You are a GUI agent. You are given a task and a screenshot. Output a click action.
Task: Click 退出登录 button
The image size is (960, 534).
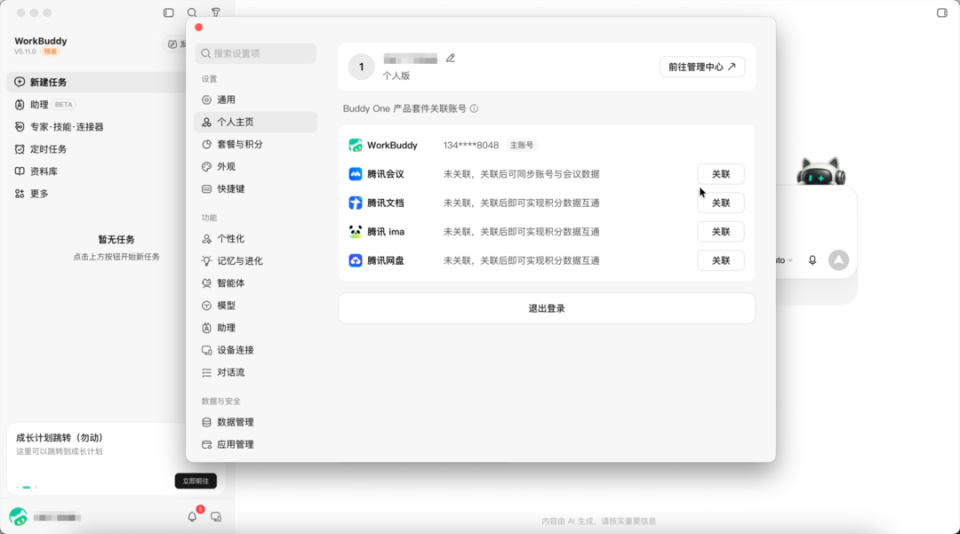pos(547,308)
